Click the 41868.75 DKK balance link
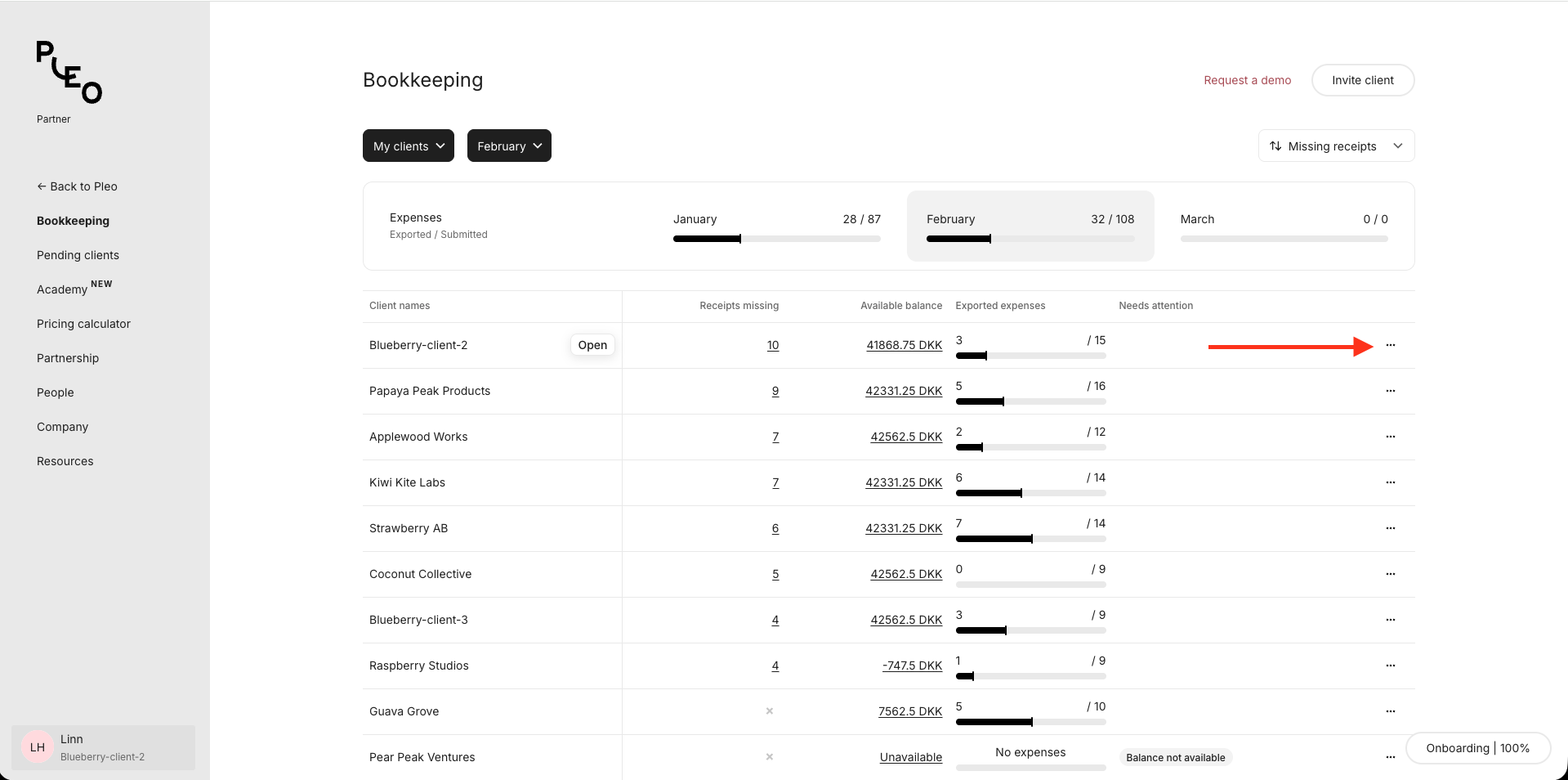This screenshot has width=1568, height=780. 905,345
